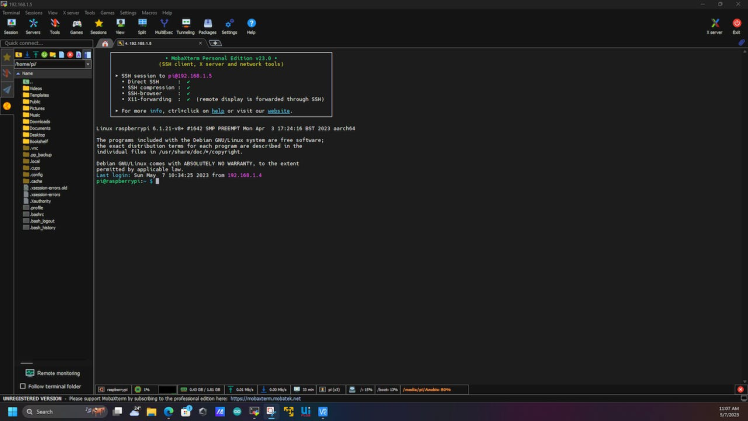Click the Split terminal icon
748x421 pixels.
point(142,25)
